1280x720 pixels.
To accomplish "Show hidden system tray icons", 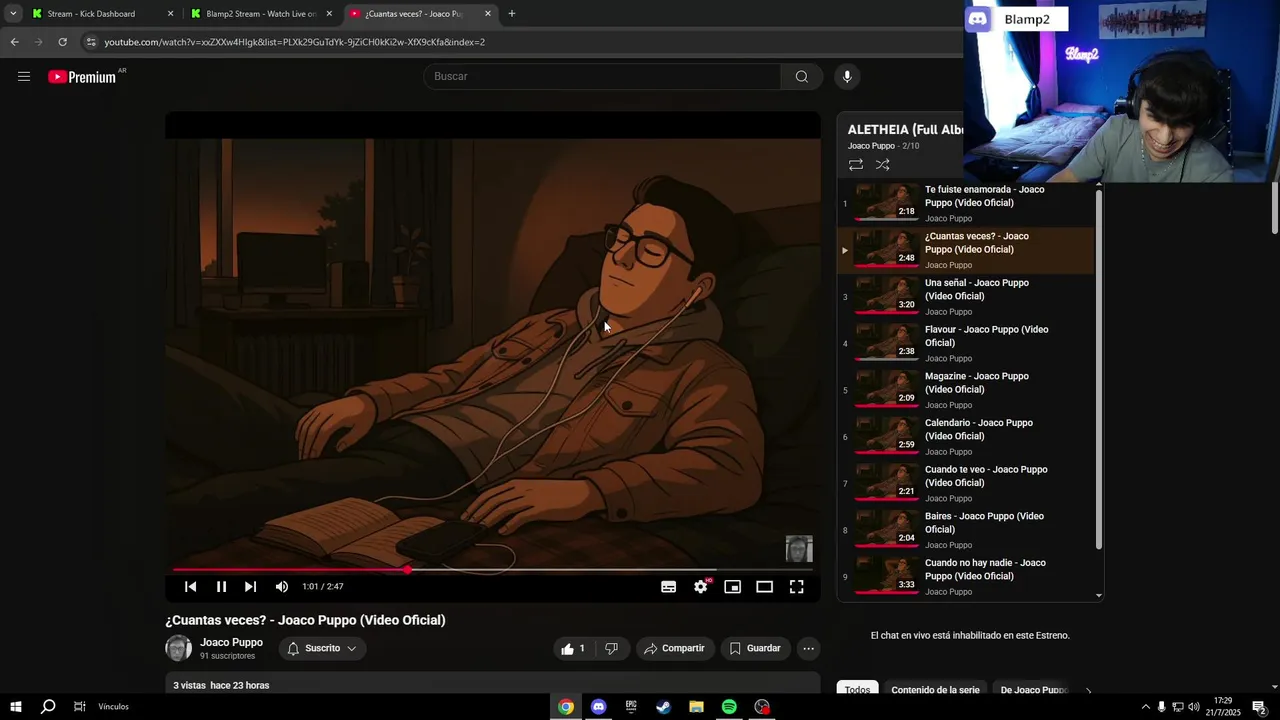I will click(x=1145, y=707).
